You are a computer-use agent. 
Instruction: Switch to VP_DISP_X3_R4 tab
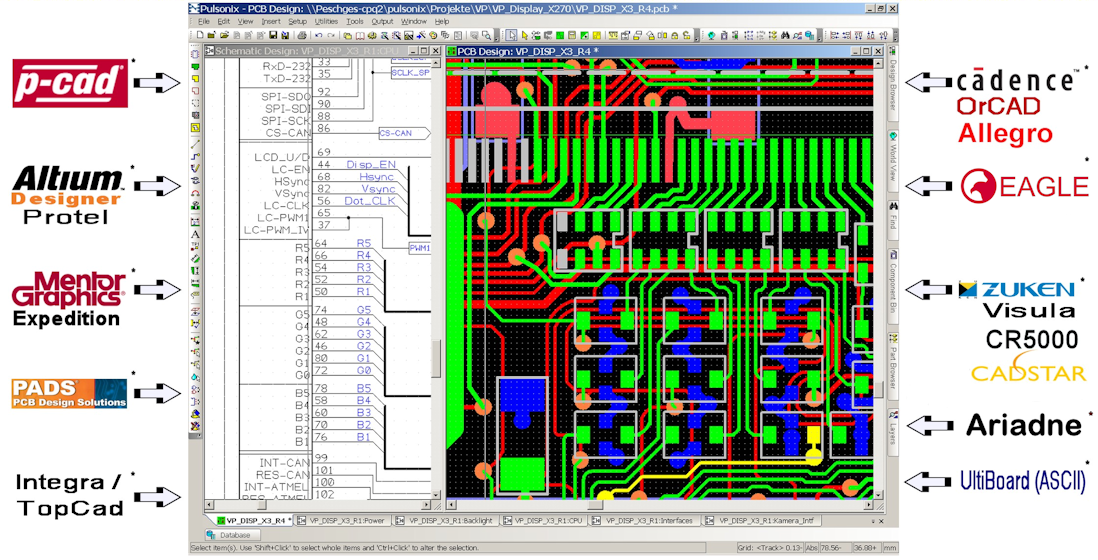click(x=250, y=521)
